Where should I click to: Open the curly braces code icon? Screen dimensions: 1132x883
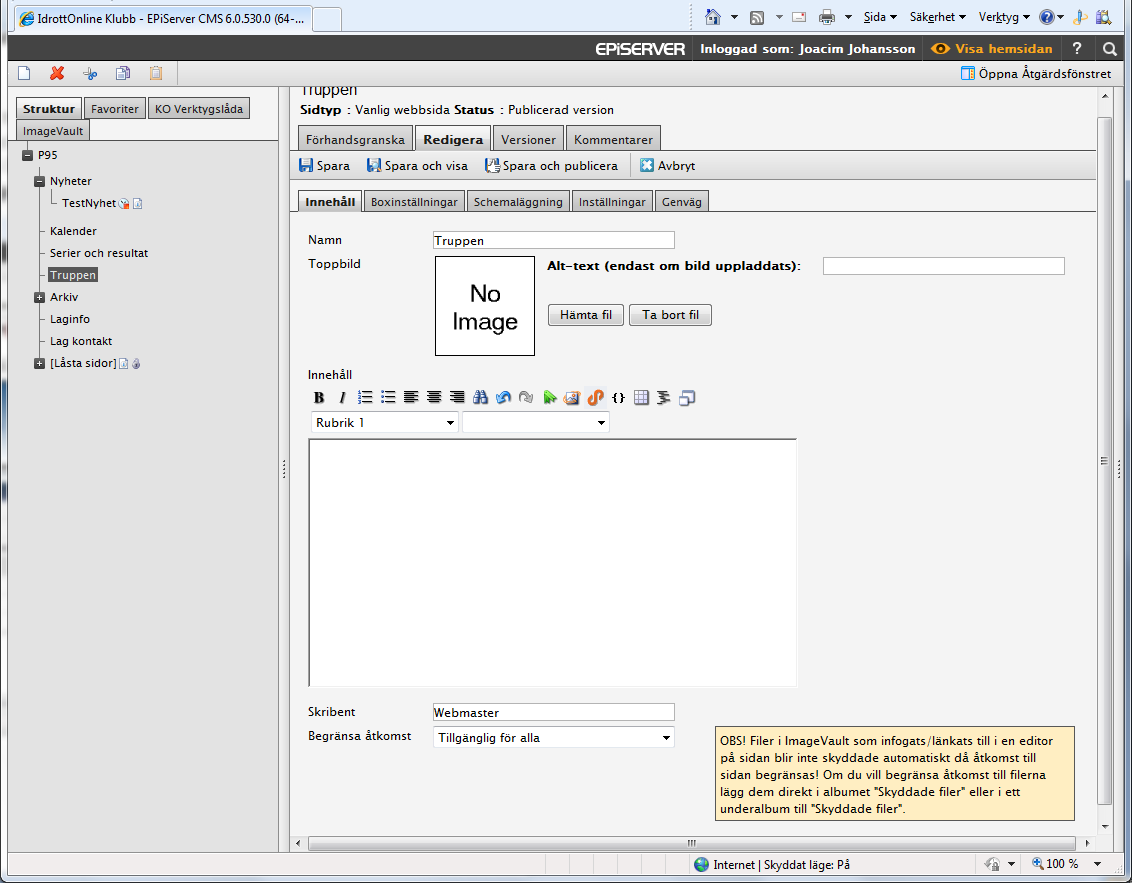point(618,397)
